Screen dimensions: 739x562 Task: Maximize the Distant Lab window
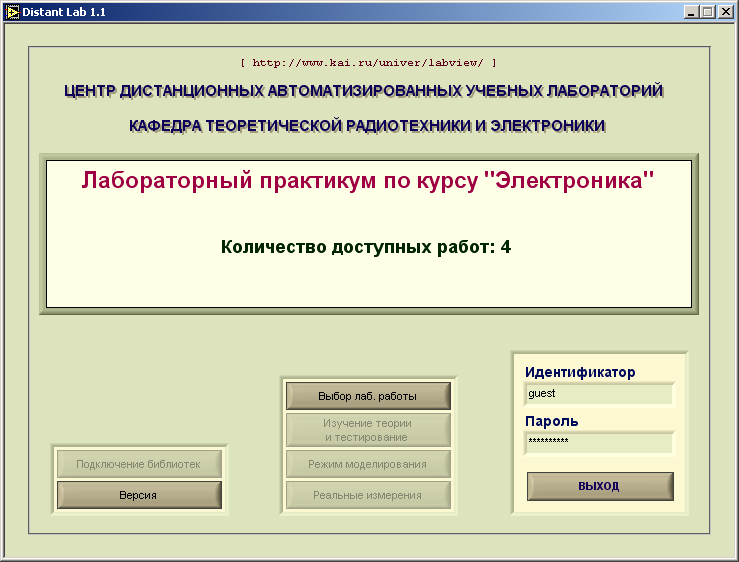click(x=707, y=12)
